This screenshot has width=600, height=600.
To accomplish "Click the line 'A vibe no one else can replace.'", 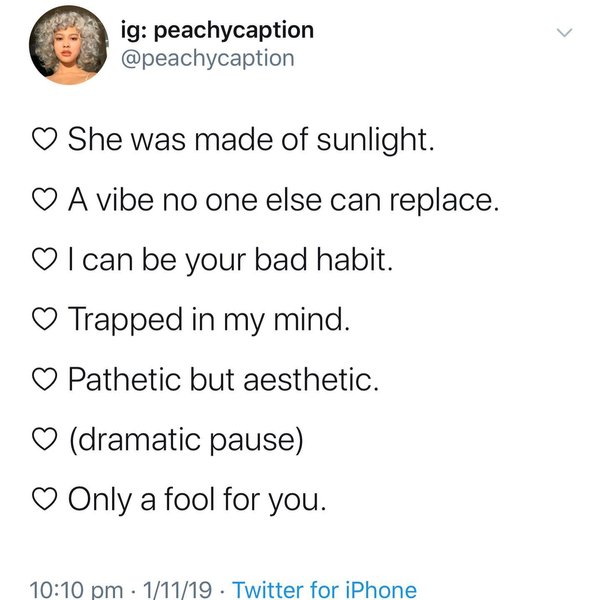I will tap(282, 201).
